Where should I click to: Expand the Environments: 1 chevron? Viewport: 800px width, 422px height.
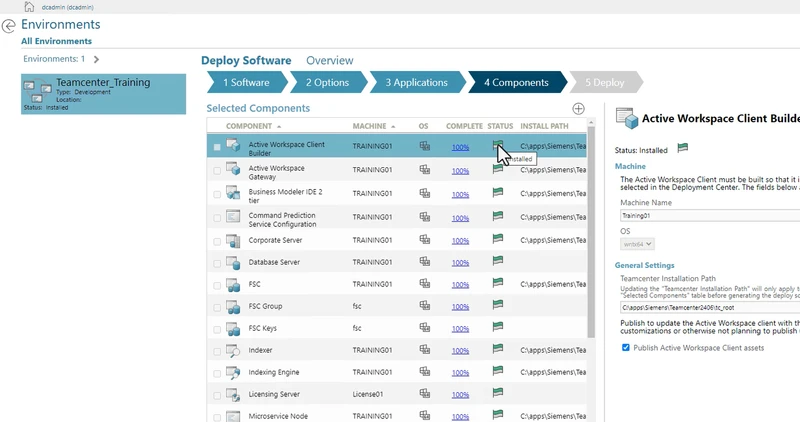96,59
